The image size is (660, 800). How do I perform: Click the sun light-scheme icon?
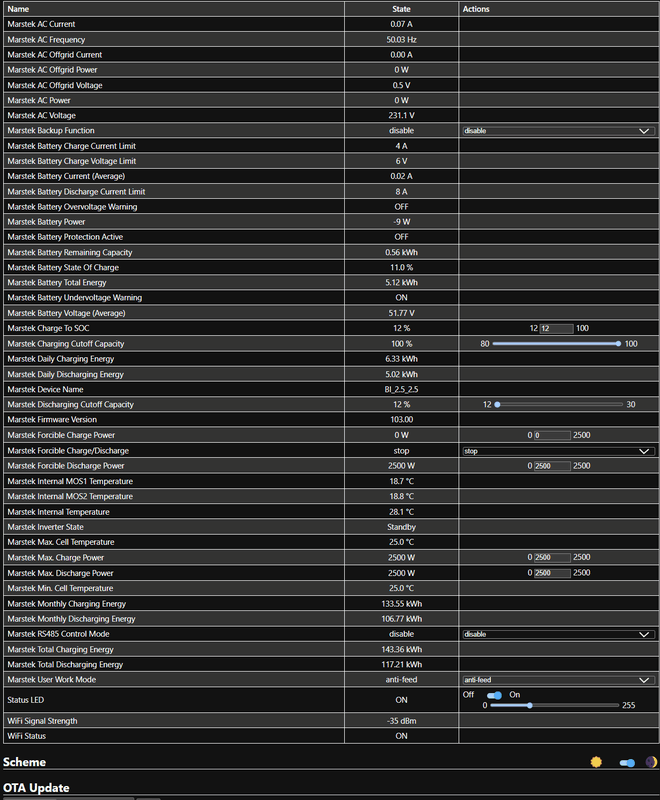coord(596,762)
